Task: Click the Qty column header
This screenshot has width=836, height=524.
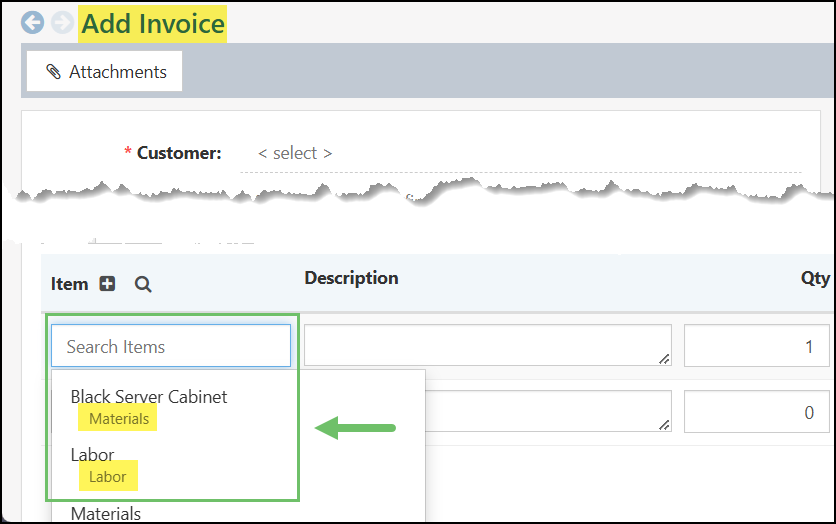Action: pos(815,278)
